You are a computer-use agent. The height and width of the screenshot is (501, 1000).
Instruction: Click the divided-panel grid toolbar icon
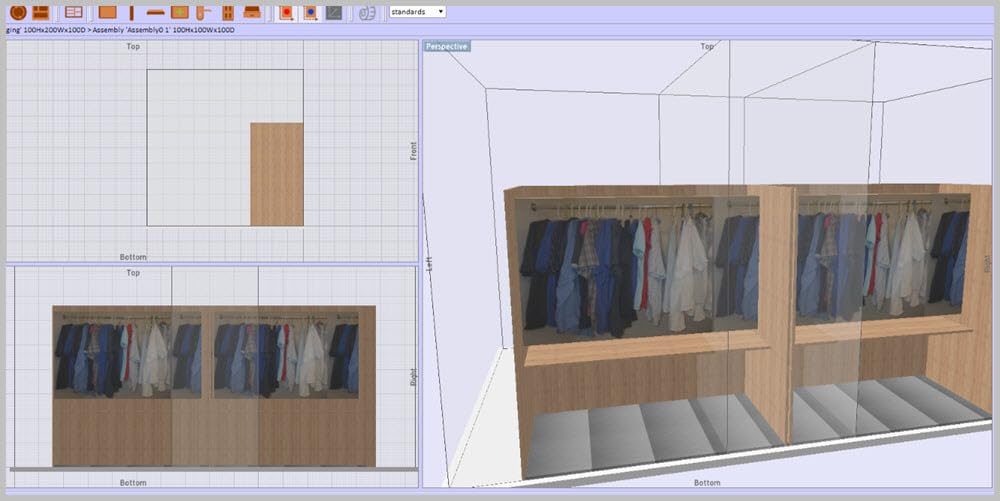tap(73, 12)
